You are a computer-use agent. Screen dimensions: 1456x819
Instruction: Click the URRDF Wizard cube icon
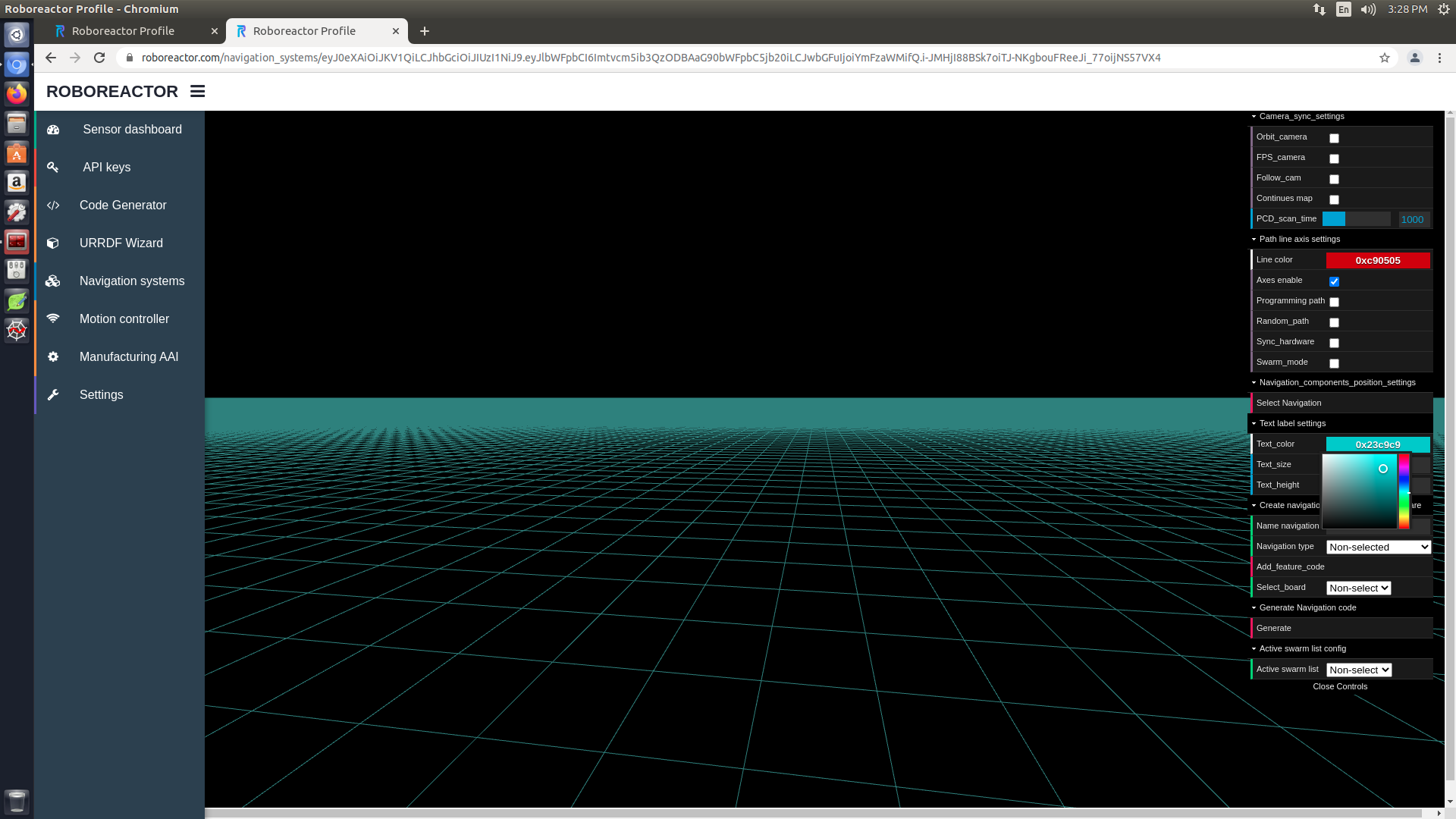click(x=53, y=243)
